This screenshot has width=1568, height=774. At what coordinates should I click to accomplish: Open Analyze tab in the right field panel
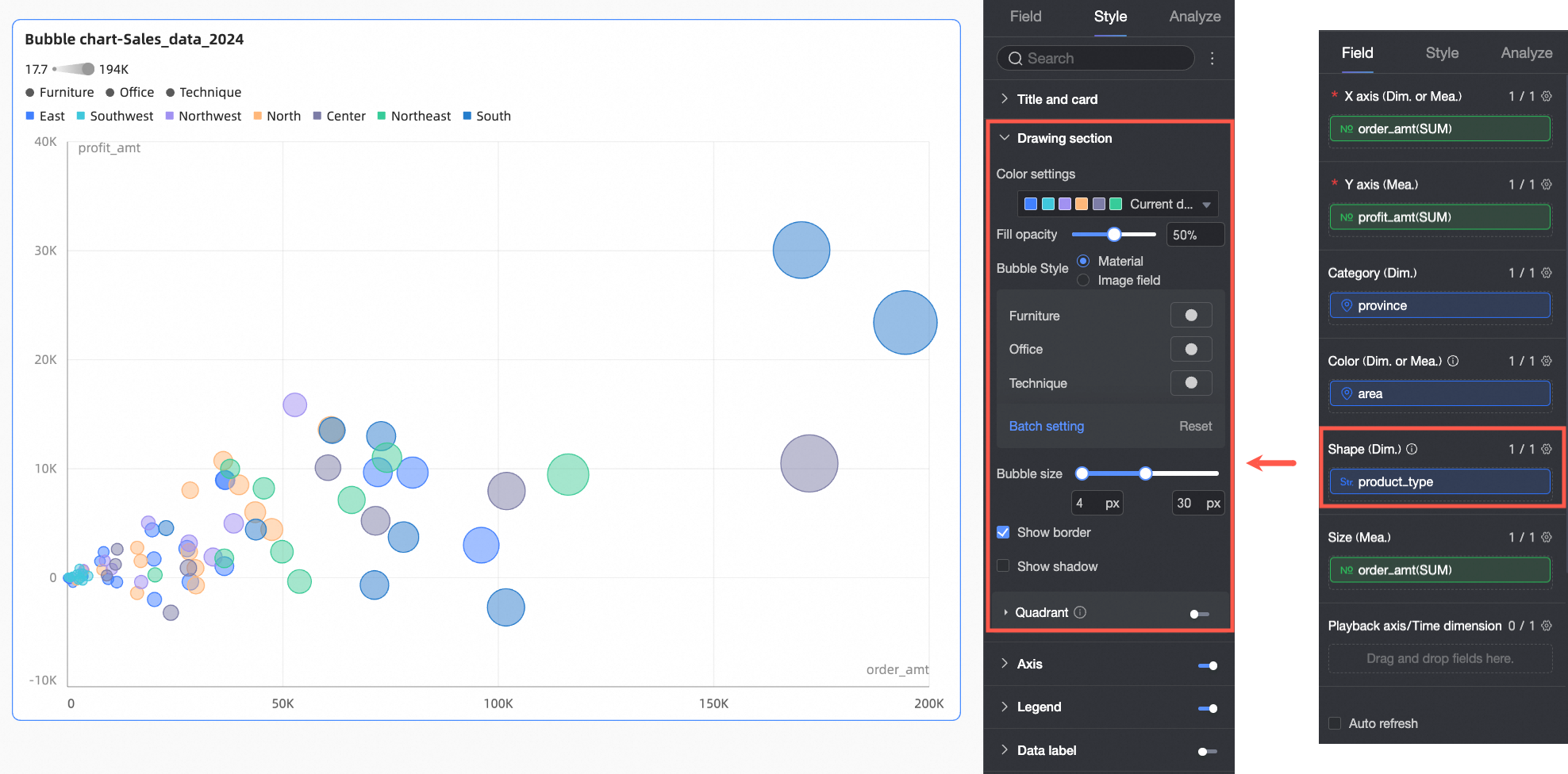click(1526, 53)
